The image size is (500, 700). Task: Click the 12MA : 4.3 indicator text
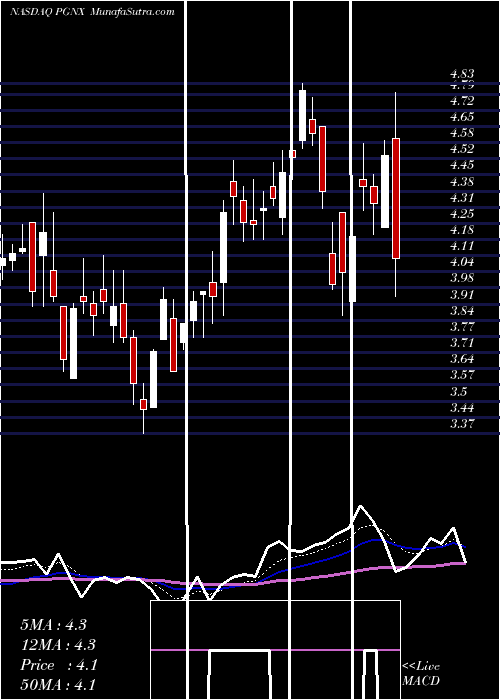58,645
